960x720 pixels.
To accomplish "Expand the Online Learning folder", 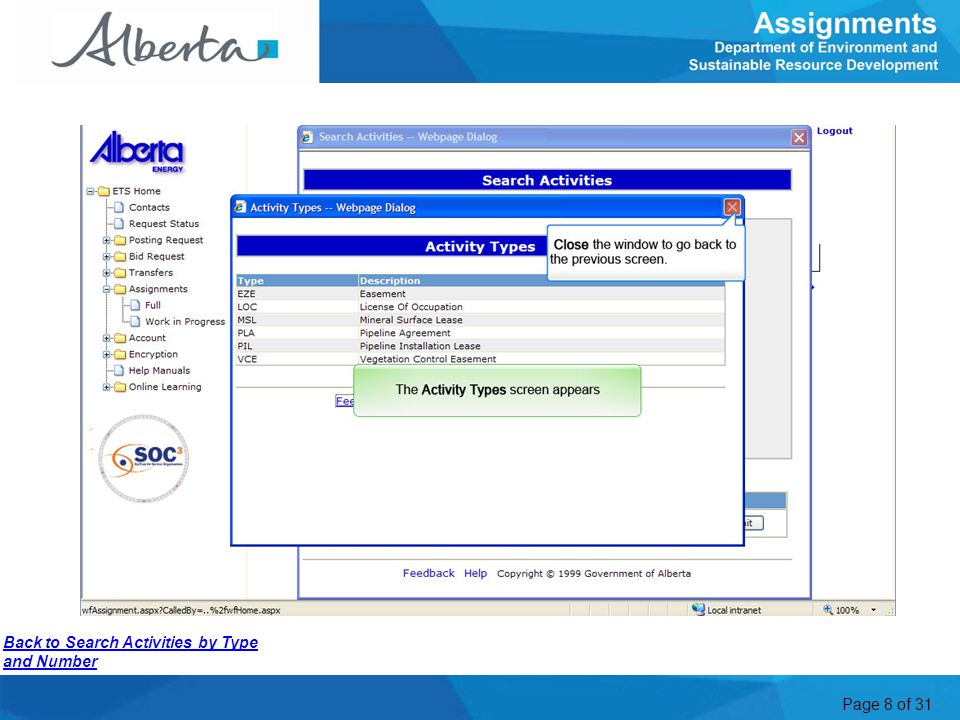I will click(x=107, y=387).
